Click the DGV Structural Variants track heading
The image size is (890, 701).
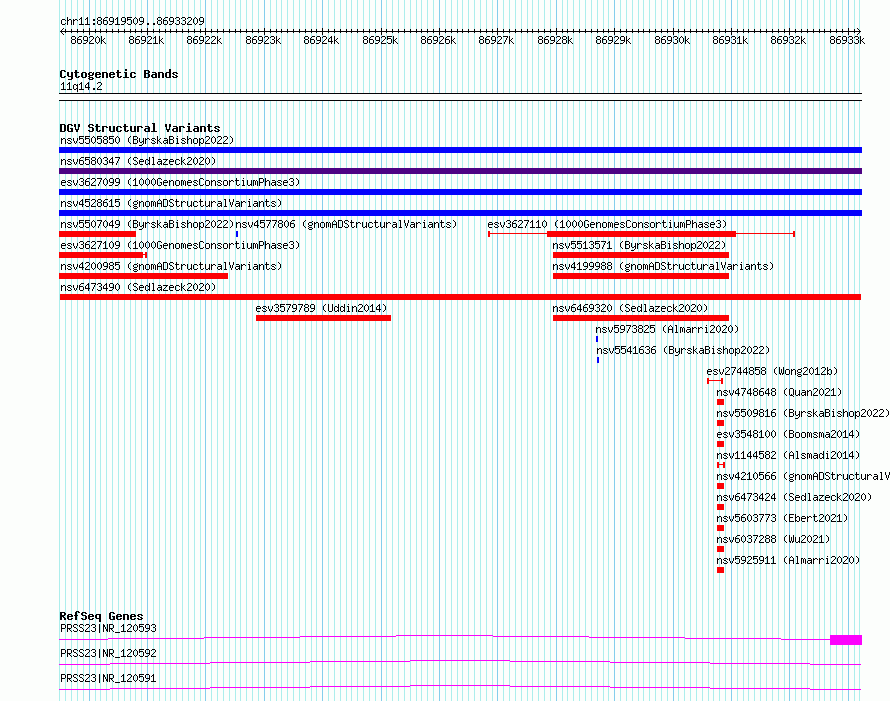(x=140, y=128)
